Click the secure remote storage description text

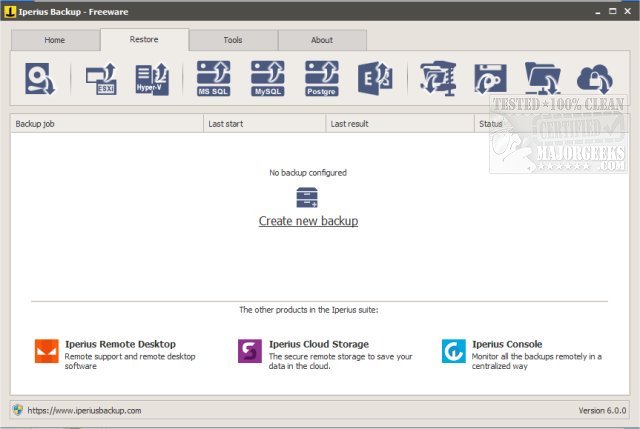coord(340,361)
